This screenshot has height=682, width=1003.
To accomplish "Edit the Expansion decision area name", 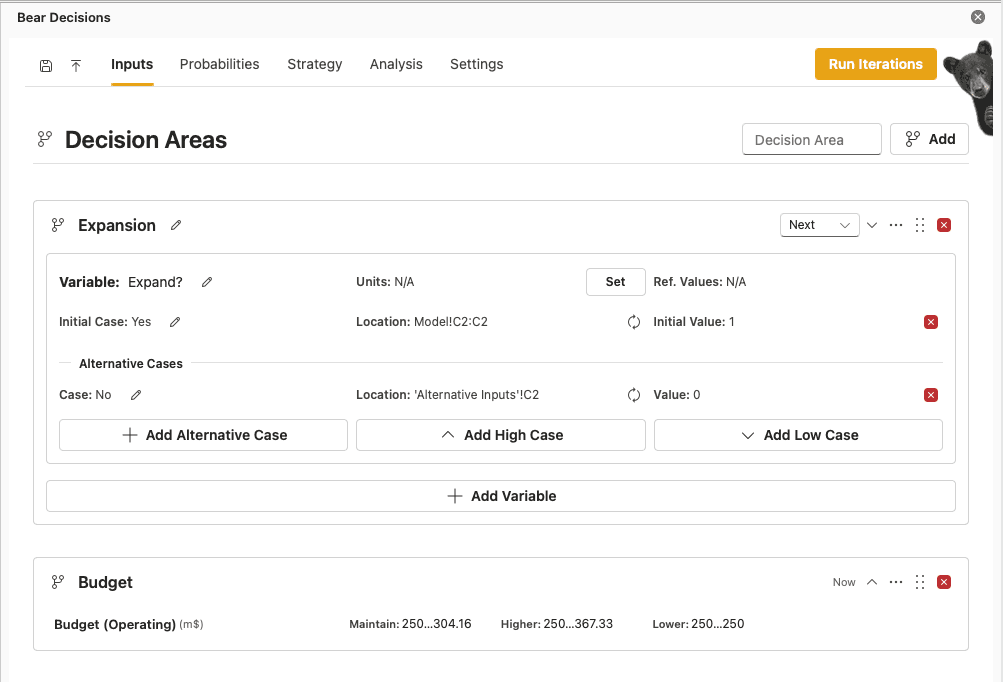I will pyautogui.click(x=176, y=225).
